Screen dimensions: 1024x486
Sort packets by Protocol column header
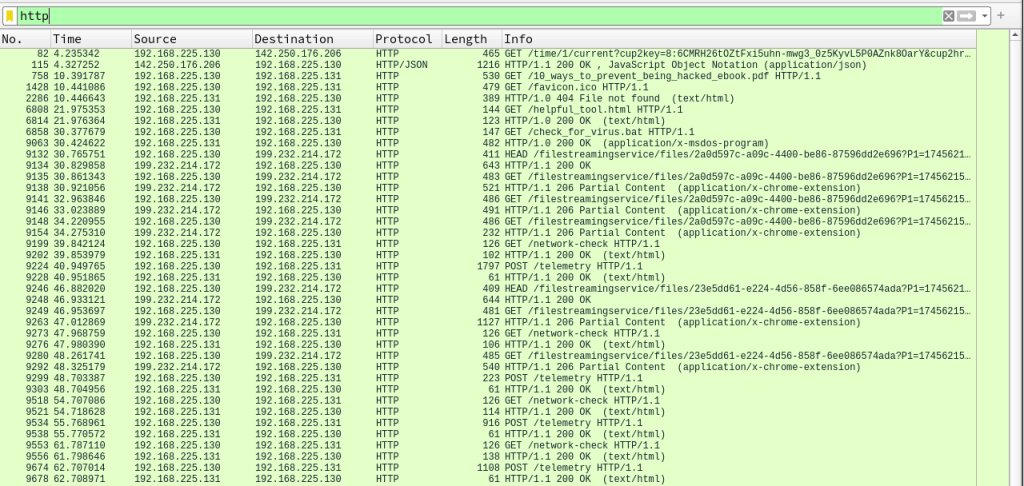pos(407,39)
